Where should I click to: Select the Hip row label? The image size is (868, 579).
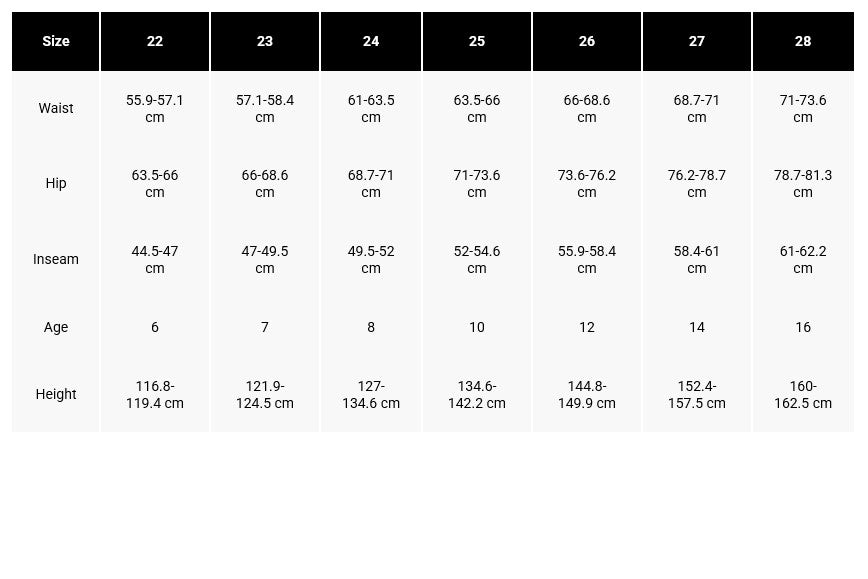click(x=56, y=183)
